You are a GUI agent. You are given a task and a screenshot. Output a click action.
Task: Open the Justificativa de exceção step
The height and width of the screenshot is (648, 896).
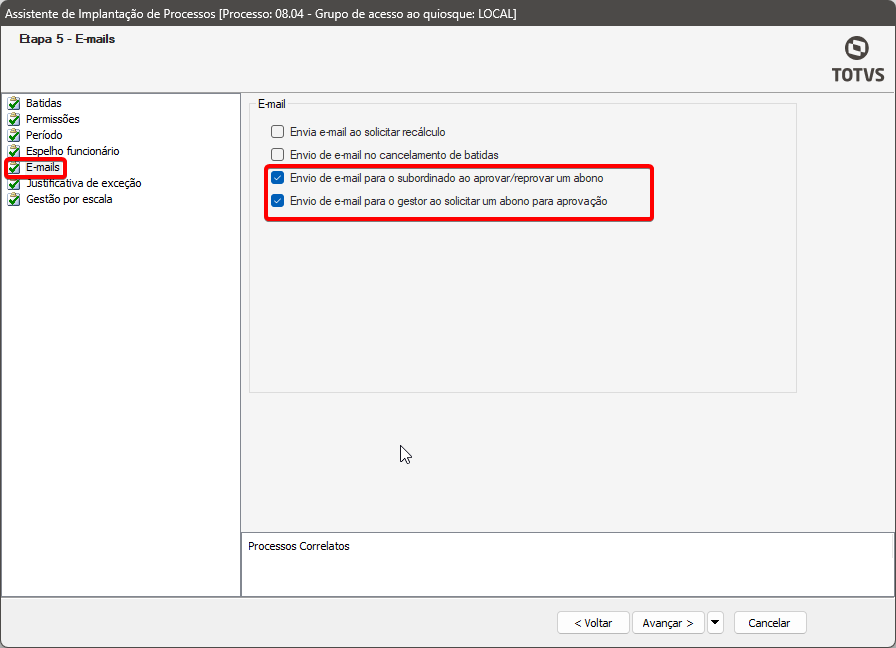83,183
